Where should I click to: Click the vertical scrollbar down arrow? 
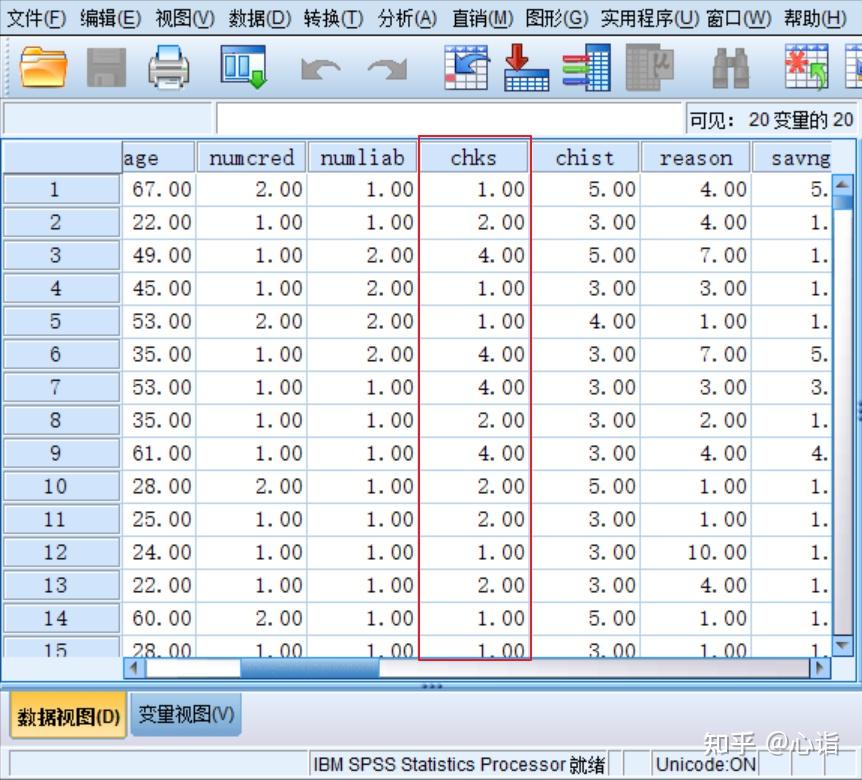pos(842,644)
